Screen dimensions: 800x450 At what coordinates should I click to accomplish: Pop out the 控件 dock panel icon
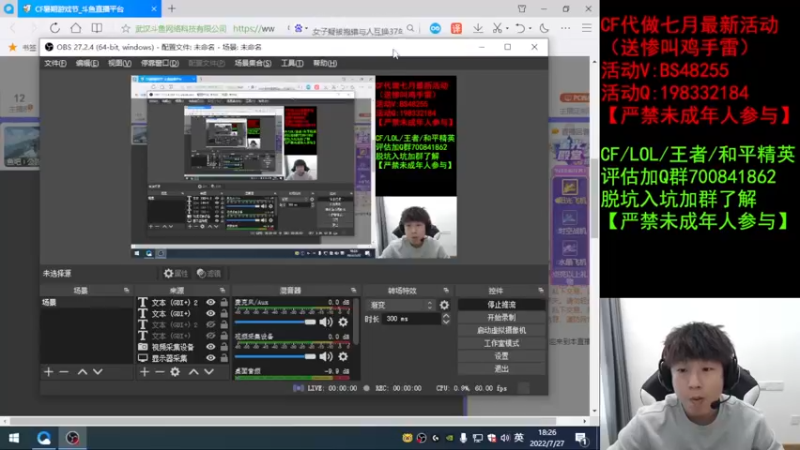tap(541, 290)
